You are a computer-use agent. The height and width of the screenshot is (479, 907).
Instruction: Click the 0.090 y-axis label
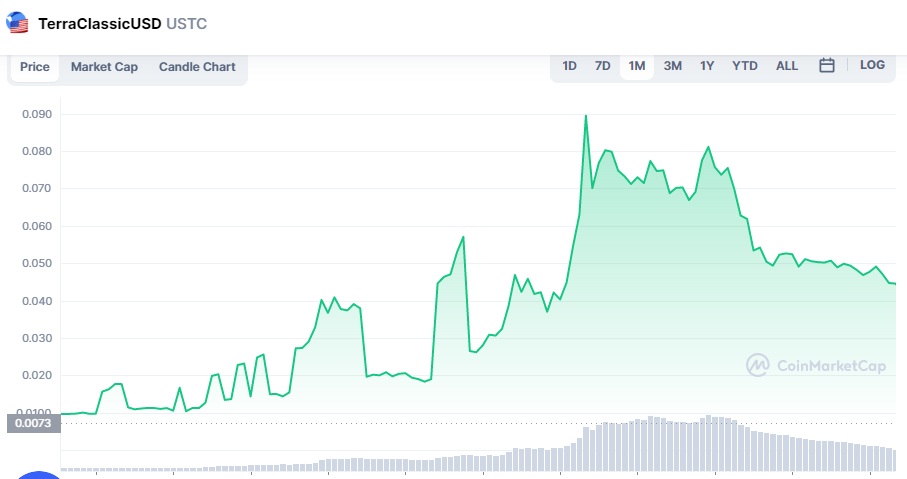[37, 114]
